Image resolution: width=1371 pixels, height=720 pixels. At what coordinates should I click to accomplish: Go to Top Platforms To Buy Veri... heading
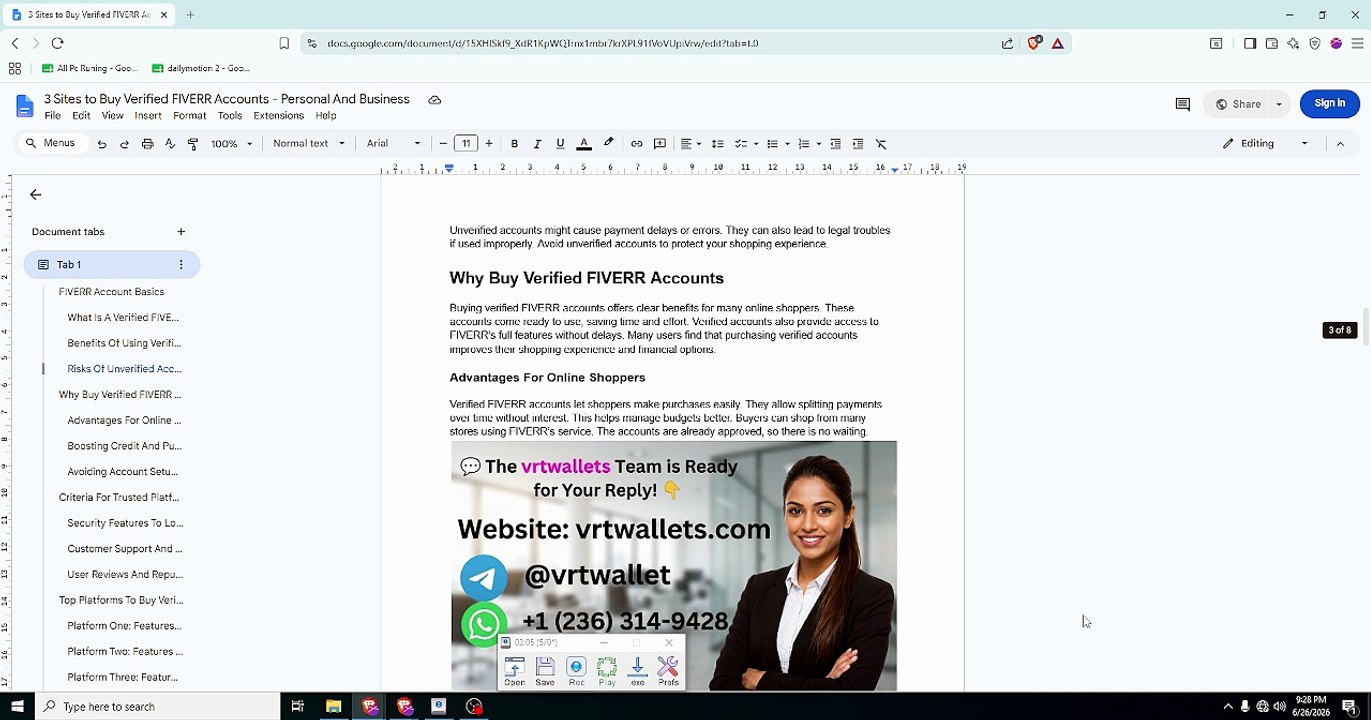[121, 600]
